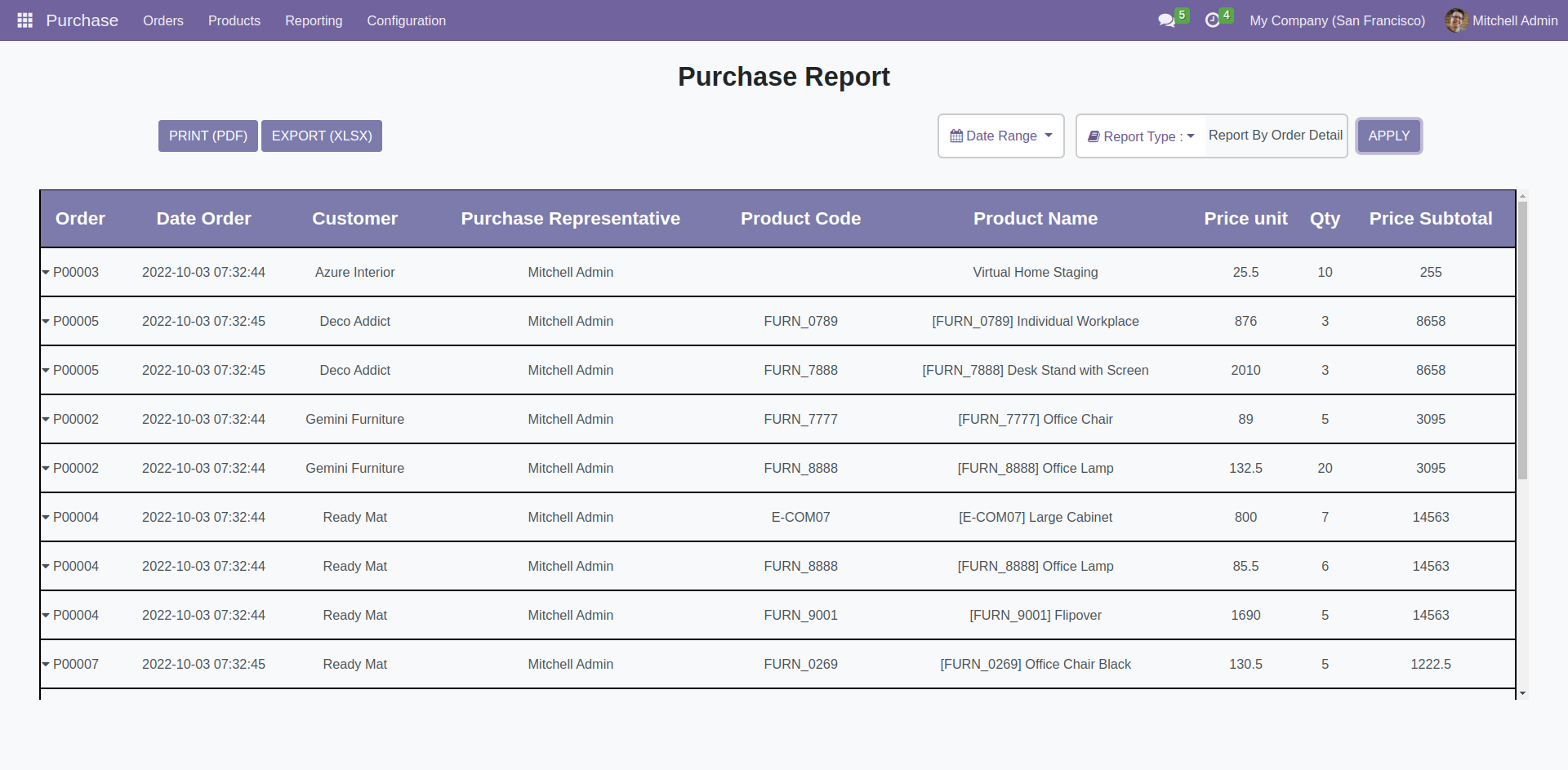This screenshot has width=1568, height=770.
Task: Click the calendar icon in Date Range
Action: click(x=955, y=136)
